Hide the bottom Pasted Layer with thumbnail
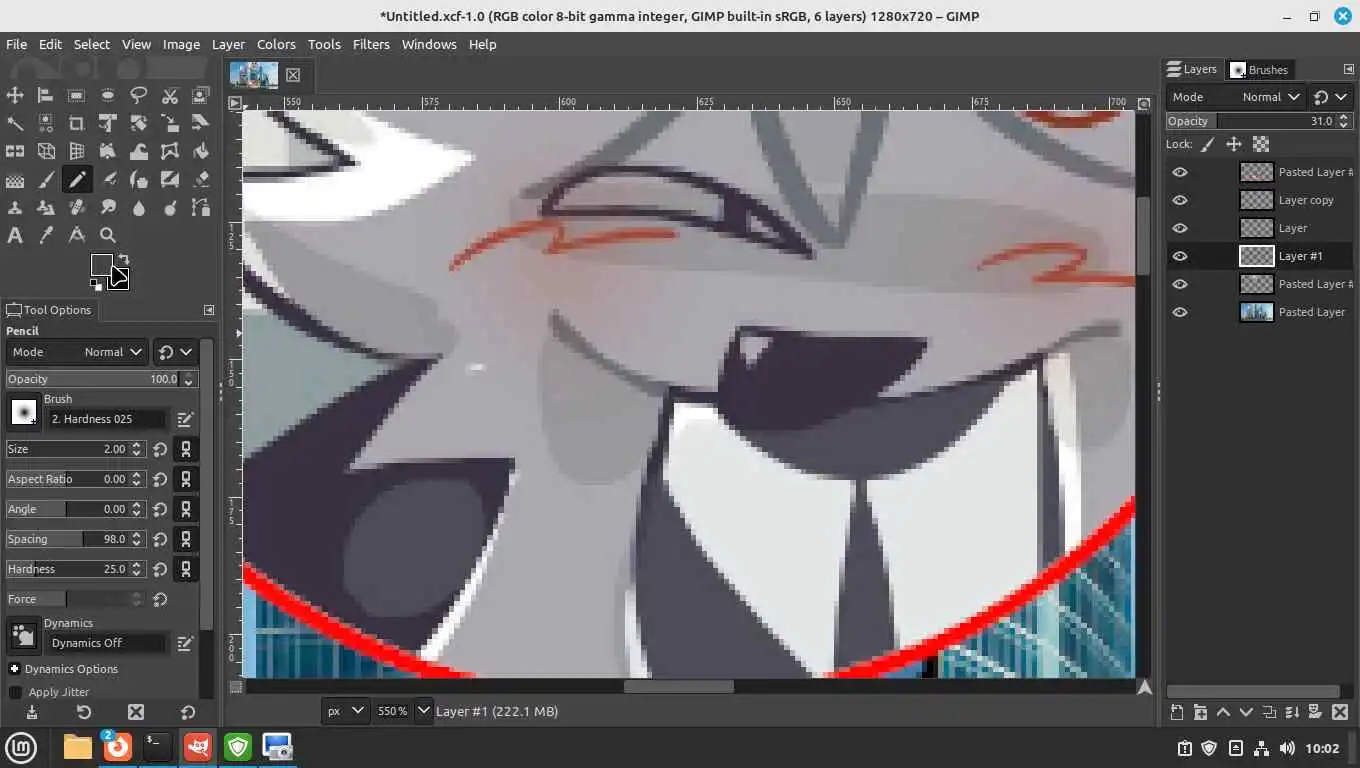Image resolution: width=1360 pixels, height=768 pixels. (1180, 312)
